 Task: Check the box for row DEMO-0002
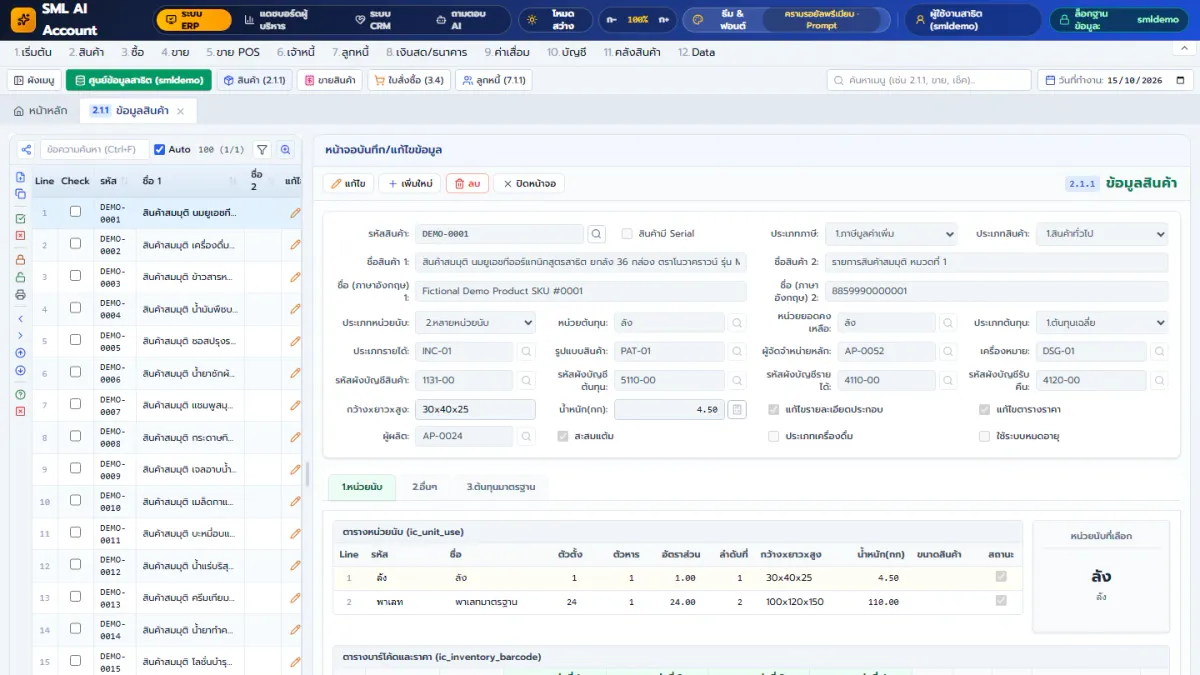coord(75,244)
